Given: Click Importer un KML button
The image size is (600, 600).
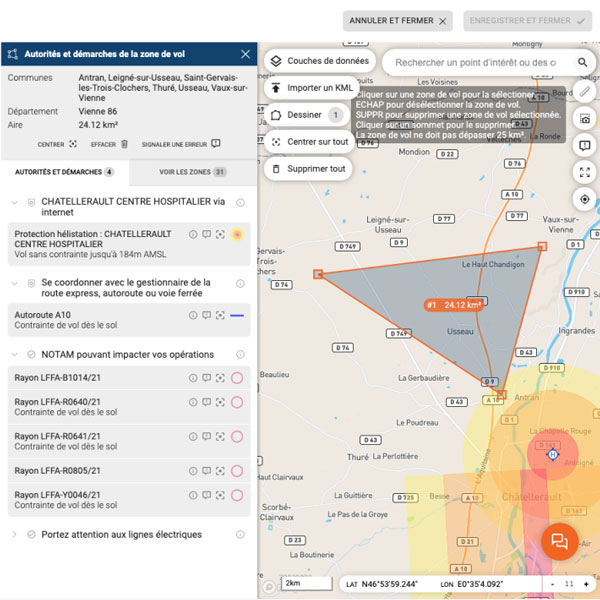Looking at the screenshot, I should (x=312, y=88).
